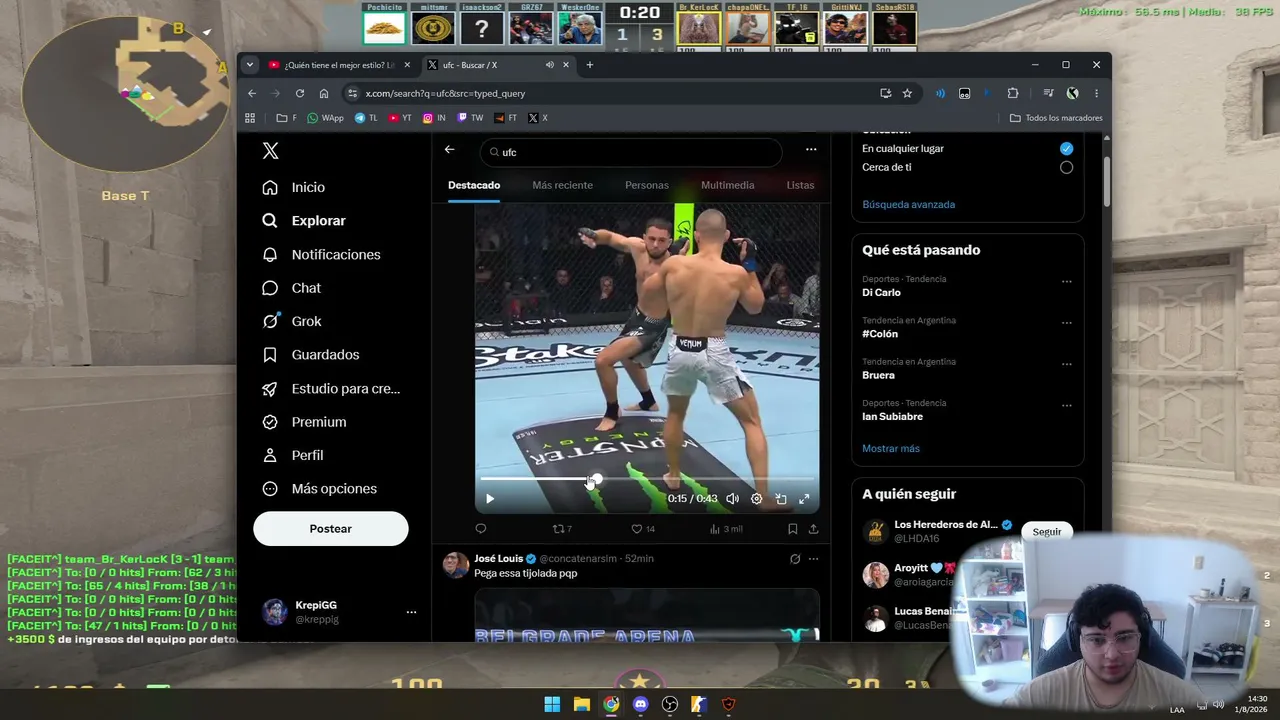This screenshot has height=720, width=1280.
Task: Click the Premium verified badge icon
Action: (270, 422)
